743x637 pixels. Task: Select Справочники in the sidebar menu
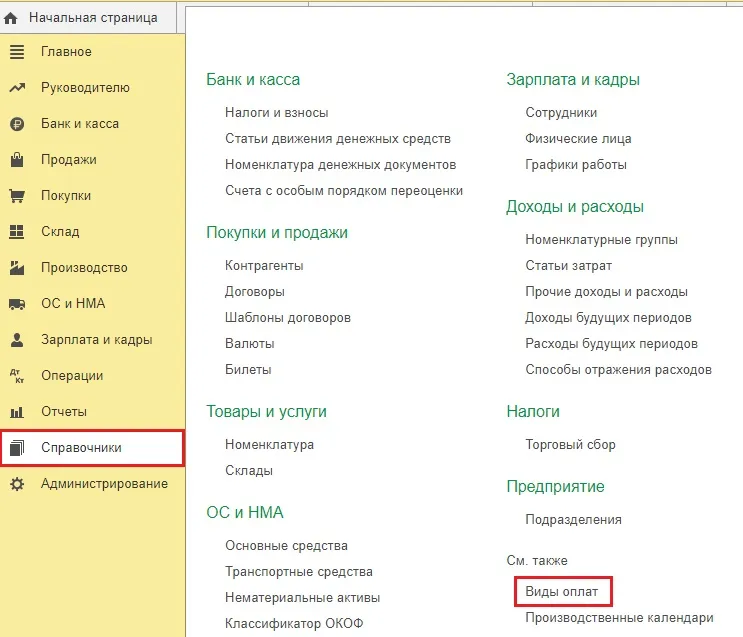click(81, 448)
